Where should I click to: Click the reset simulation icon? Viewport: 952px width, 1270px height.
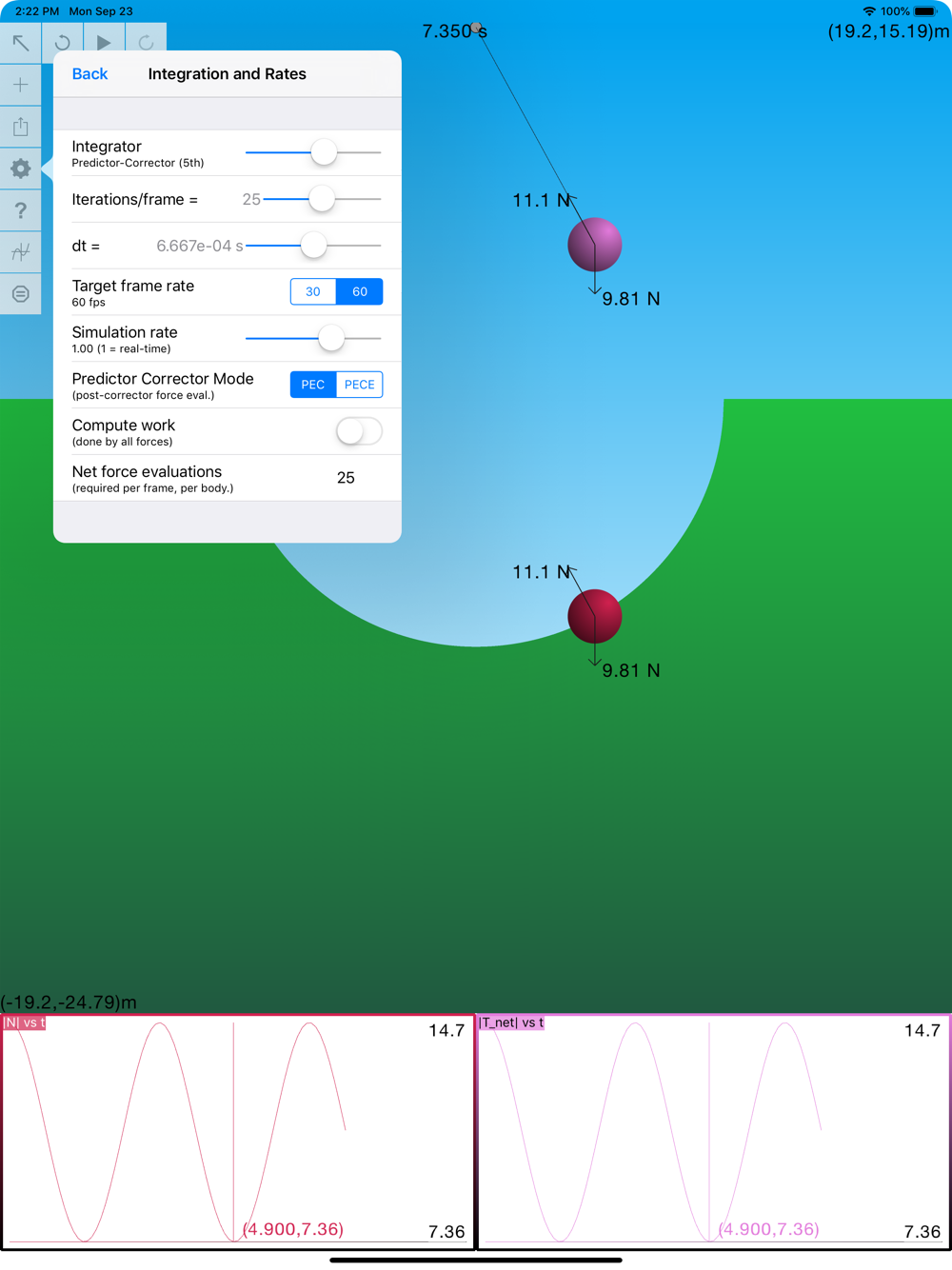coord(62,43)
